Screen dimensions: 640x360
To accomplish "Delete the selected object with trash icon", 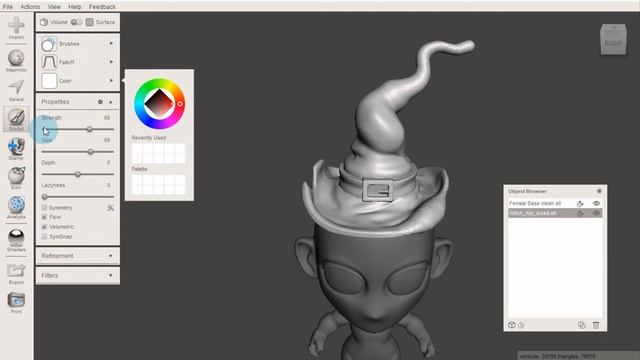I will coord(596,325).
